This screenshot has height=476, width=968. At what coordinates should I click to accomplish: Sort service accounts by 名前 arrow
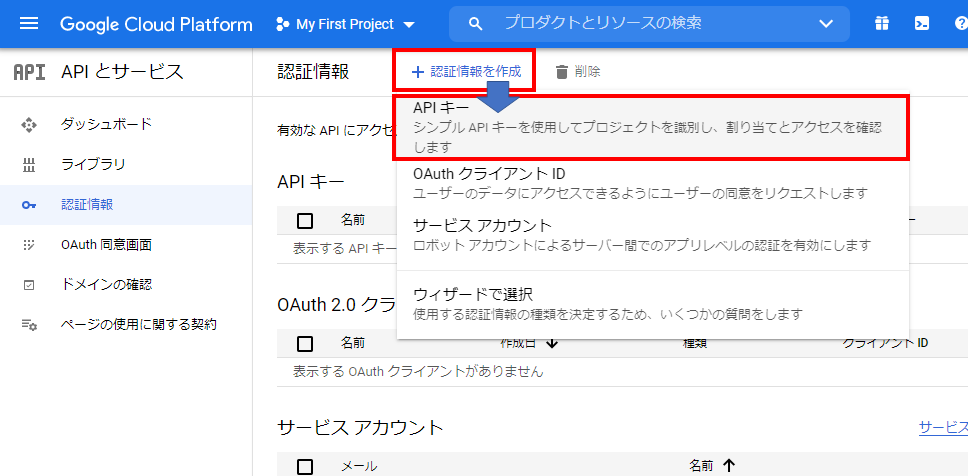(x=728, y=466)
